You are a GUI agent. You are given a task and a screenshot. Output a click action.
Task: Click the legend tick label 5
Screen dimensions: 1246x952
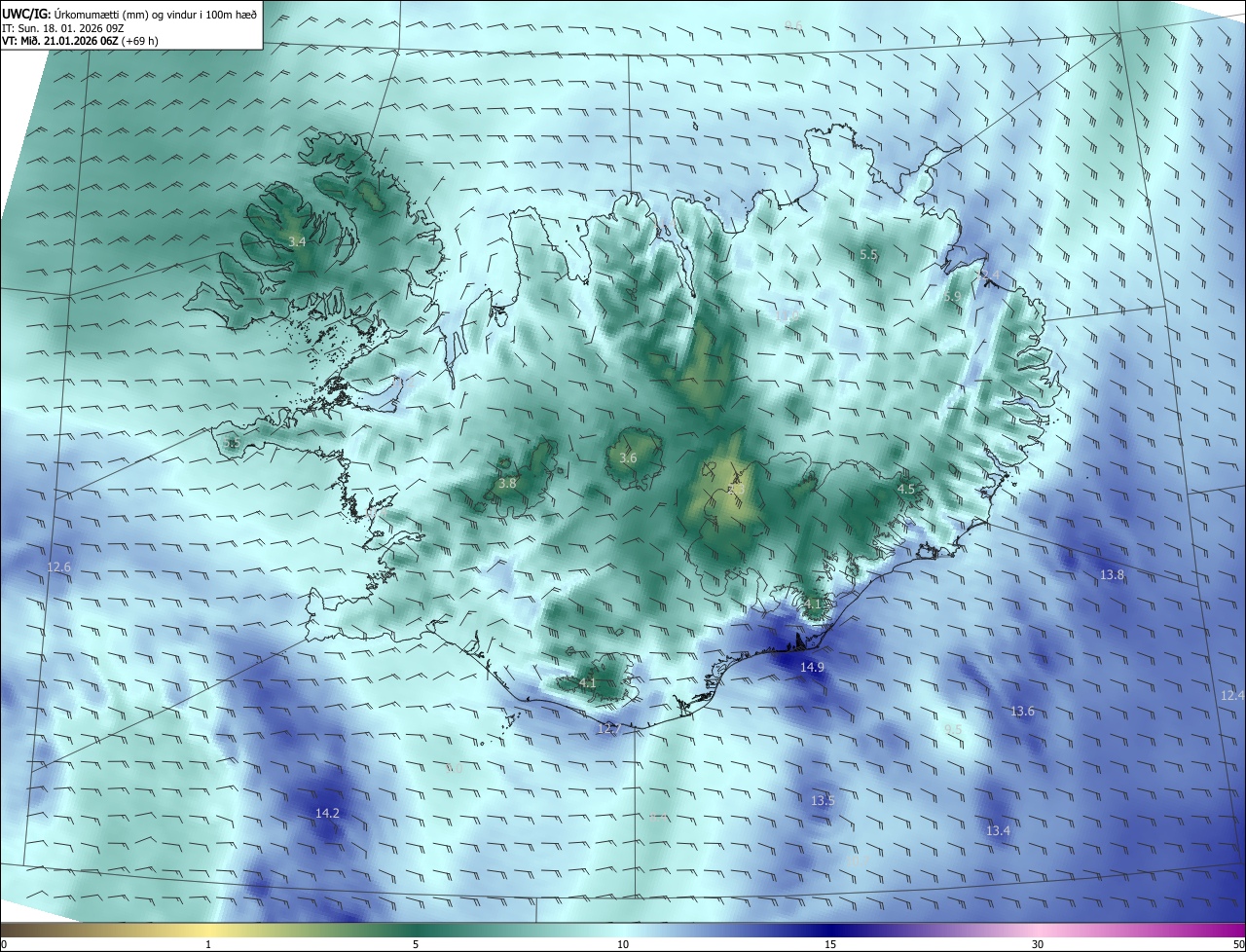click(416, 944)
